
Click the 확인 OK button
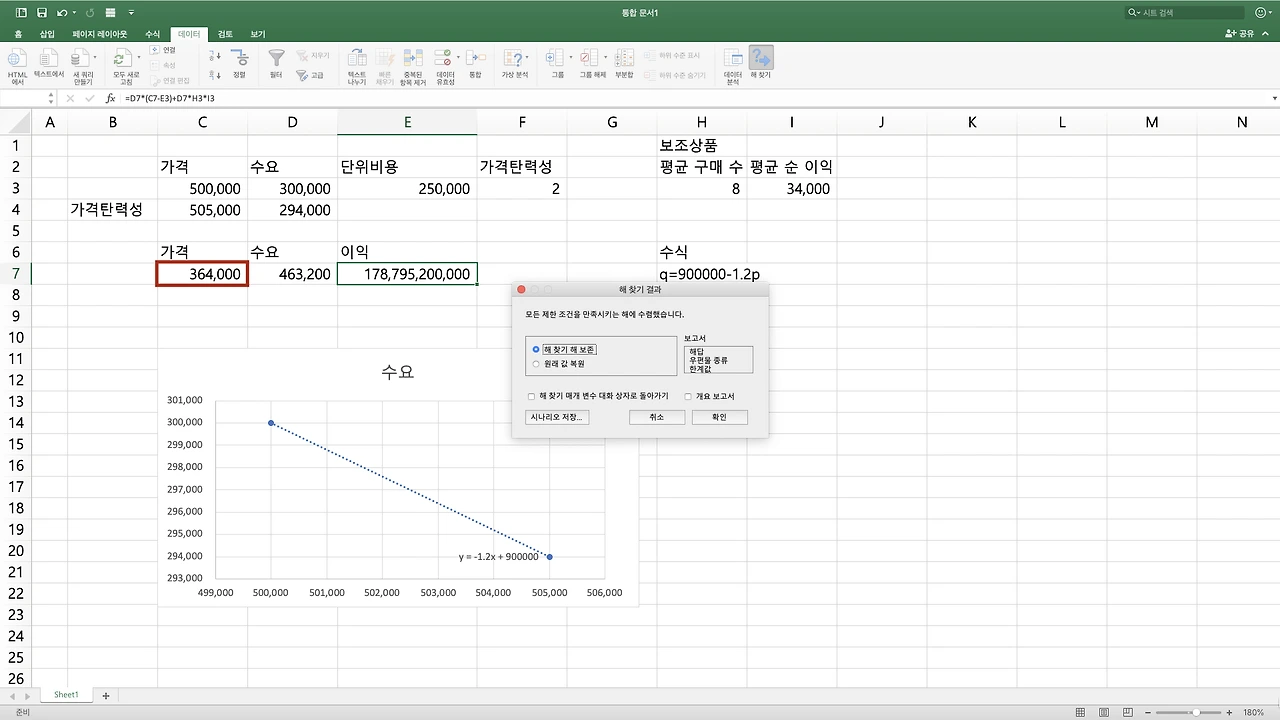click(x=720, y=417)
